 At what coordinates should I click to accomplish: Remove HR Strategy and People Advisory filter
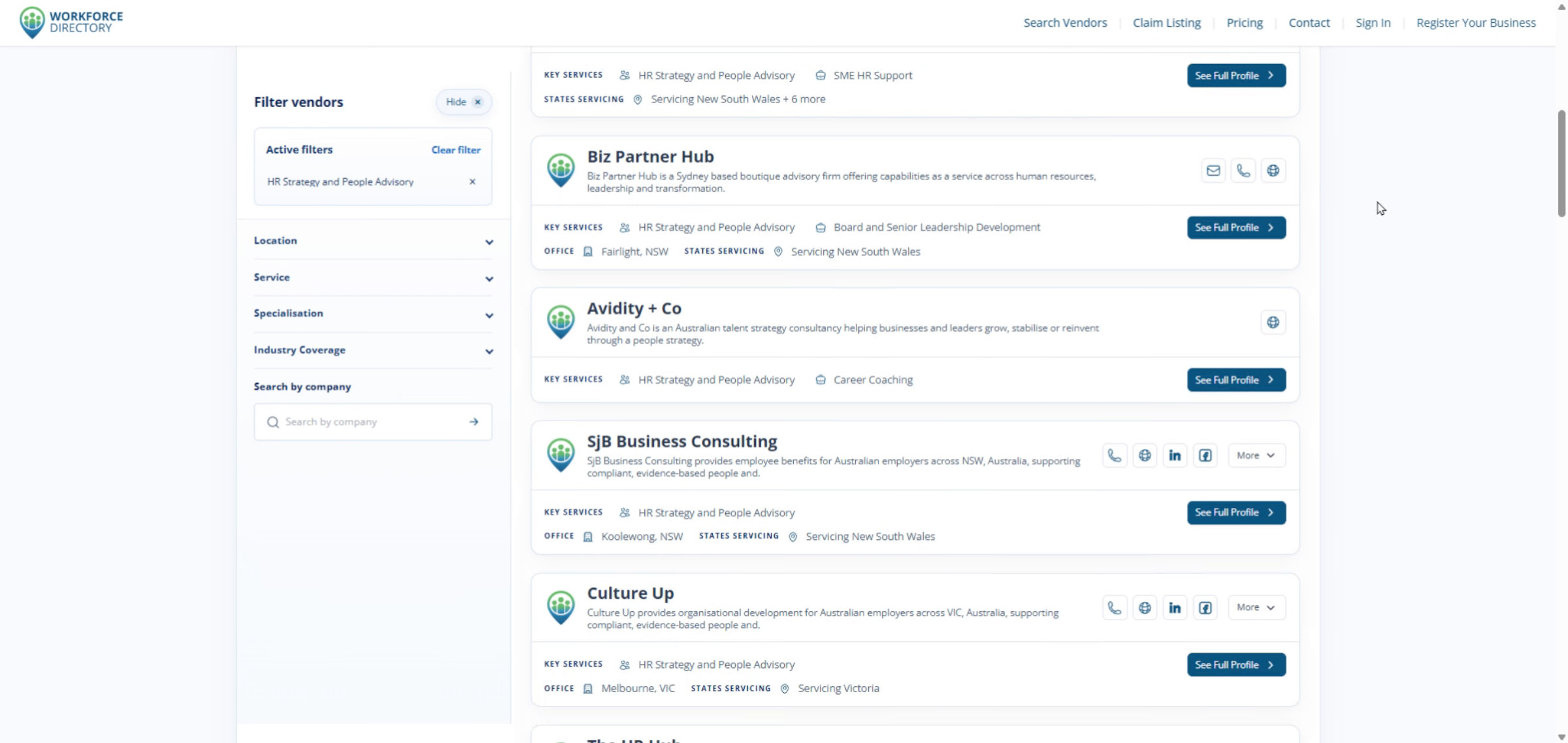pyautogui.click(x=472, y=182)
